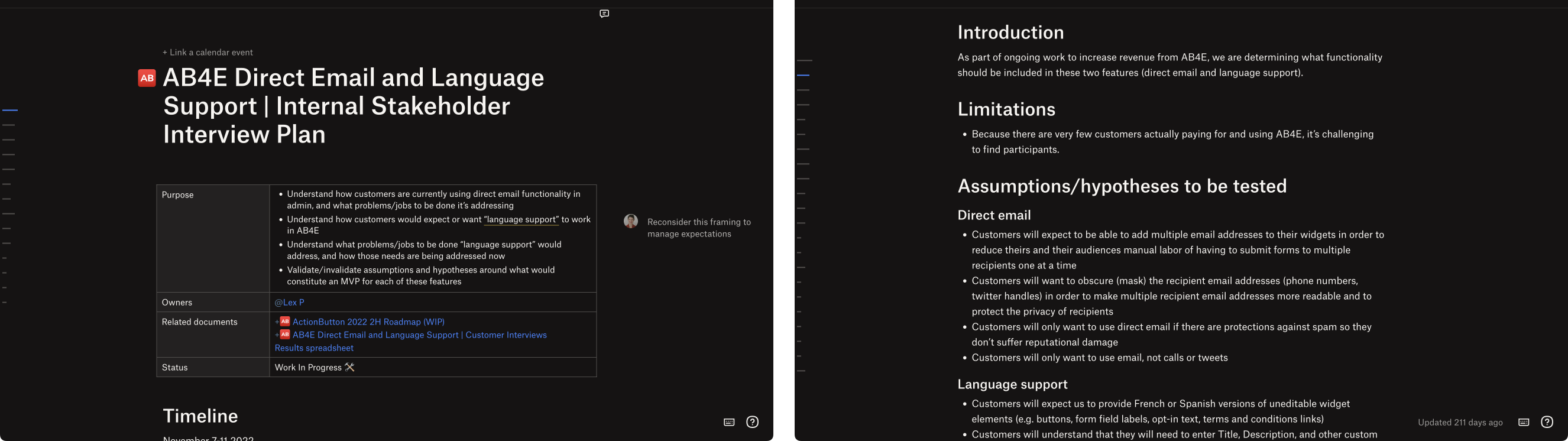Click the "Direct email" subheading
Image resolution: width=1568 pixels, height=441 pixels.
pos(994,215)
